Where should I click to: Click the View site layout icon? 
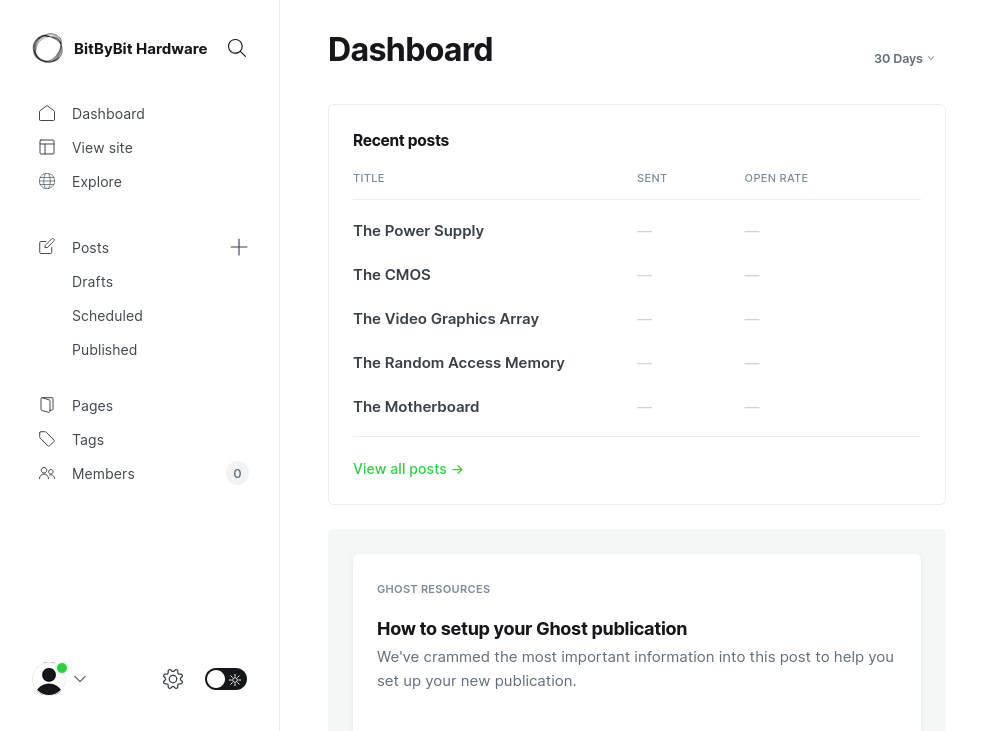pos(47,147)
